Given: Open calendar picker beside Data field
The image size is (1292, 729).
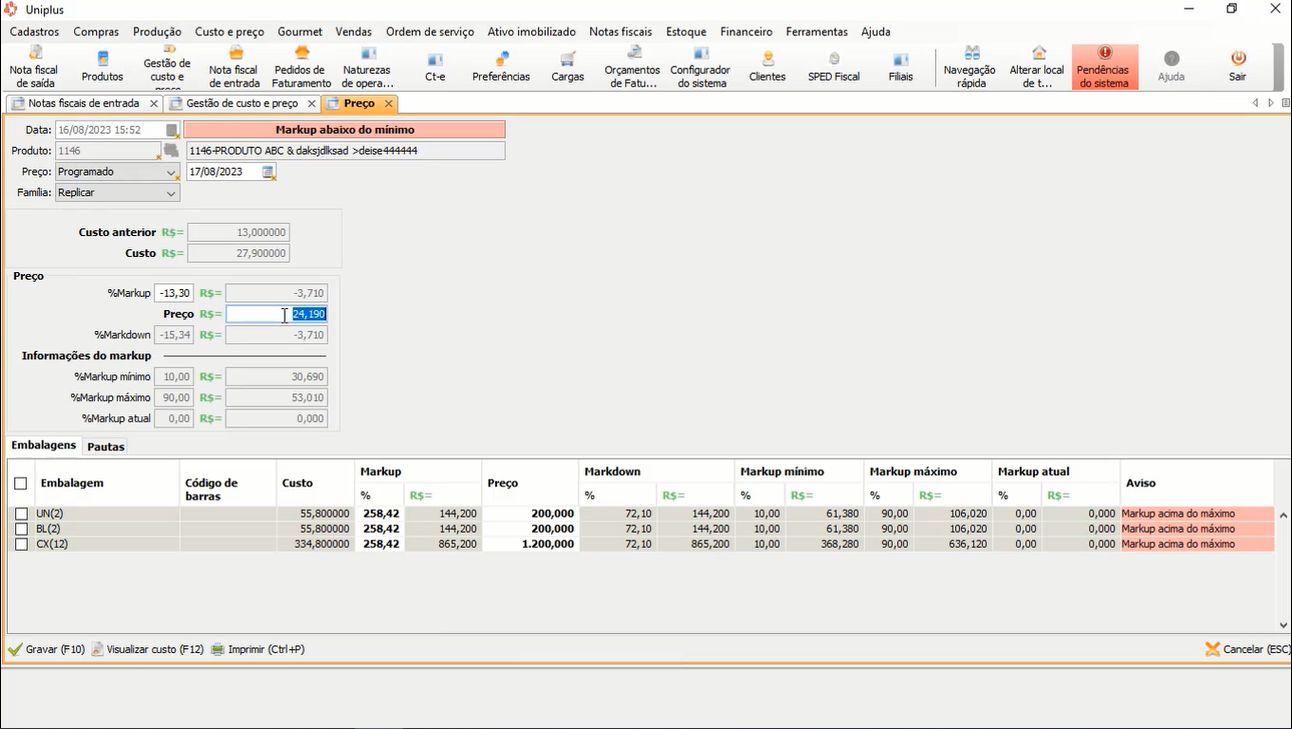Looking at the screenshot, I should [172, 131].
